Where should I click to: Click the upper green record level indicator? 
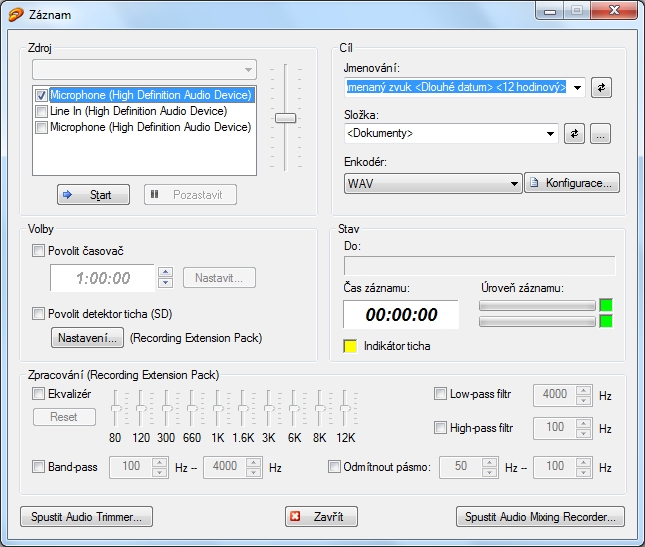point(606,305)
